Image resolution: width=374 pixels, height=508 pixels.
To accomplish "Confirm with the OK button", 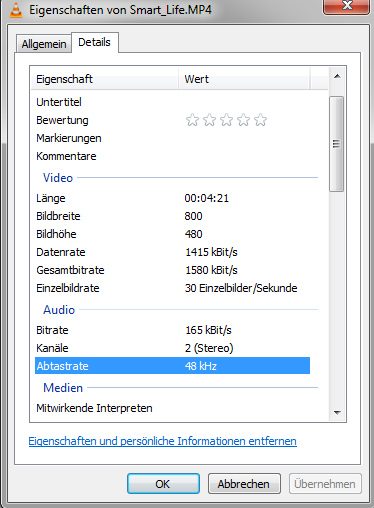I will (x=163, y=484).
